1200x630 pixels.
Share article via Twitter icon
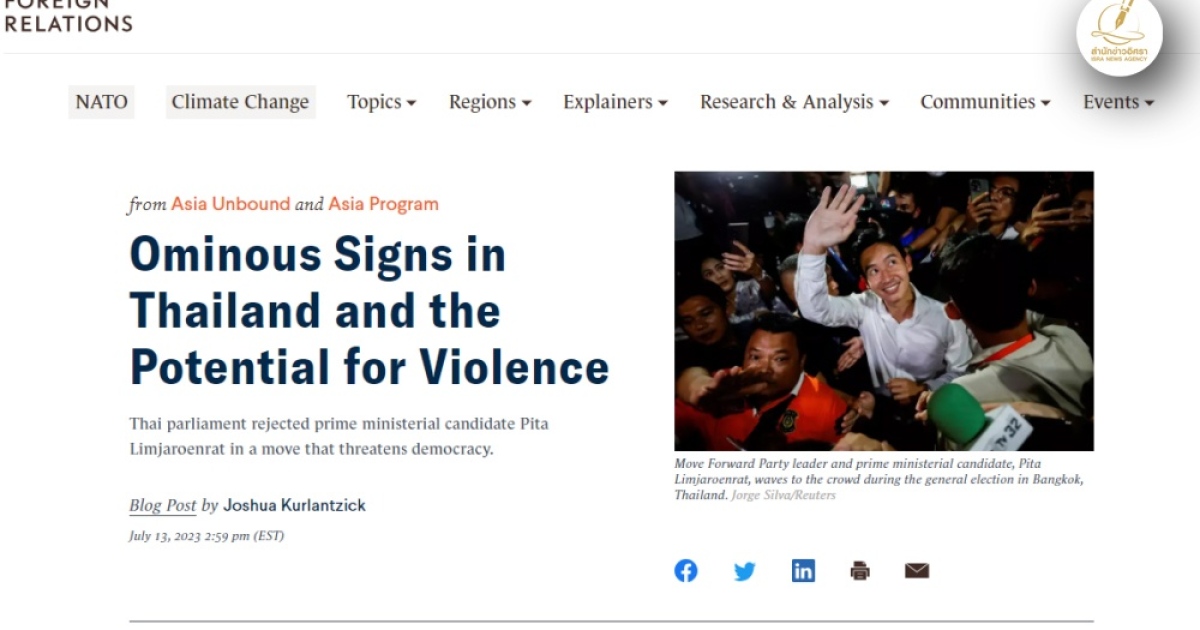tap(745, 571)
